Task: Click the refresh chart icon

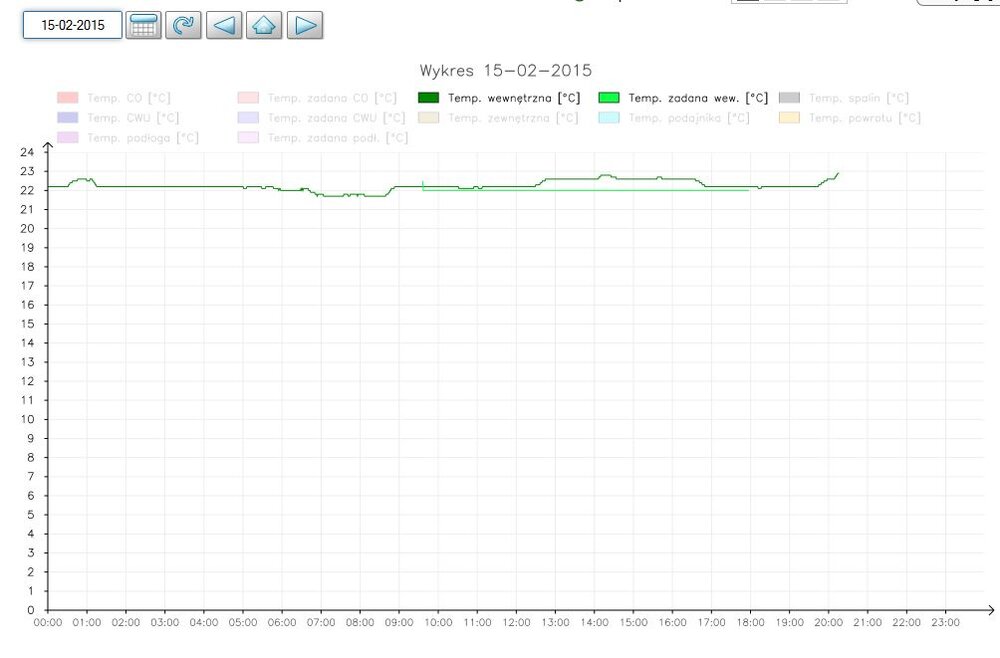Action: coord(183,25)
